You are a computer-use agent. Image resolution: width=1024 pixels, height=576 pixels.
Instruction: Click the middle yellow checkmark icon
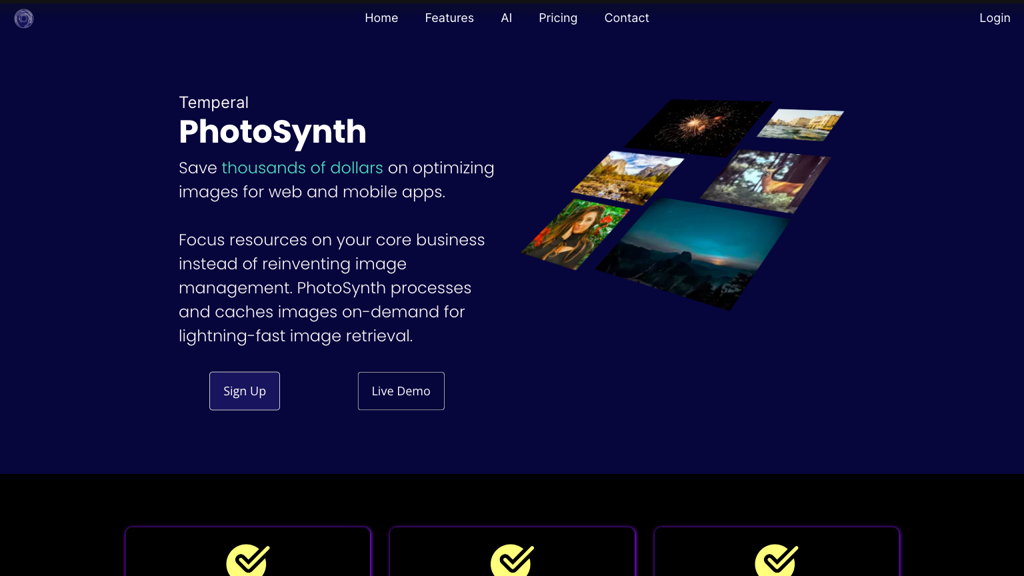pyautogui.click(x=512, y=560)
